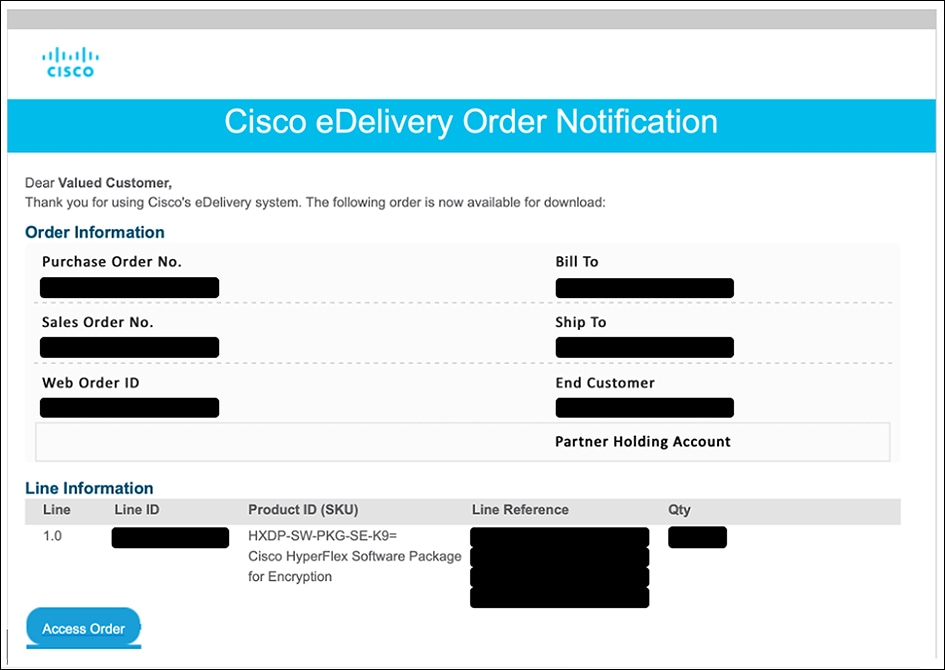
Task: Click the Line ID column header
Action: (137, 510)
